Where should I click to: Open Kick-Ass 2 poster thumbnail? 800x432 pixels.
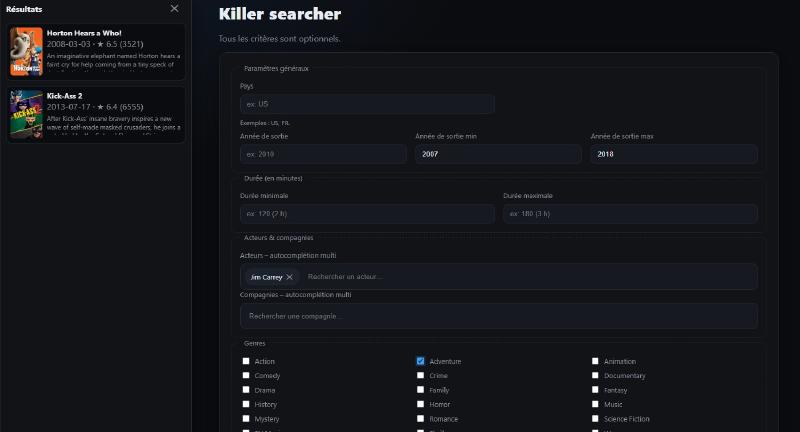(x=27, y=114)
